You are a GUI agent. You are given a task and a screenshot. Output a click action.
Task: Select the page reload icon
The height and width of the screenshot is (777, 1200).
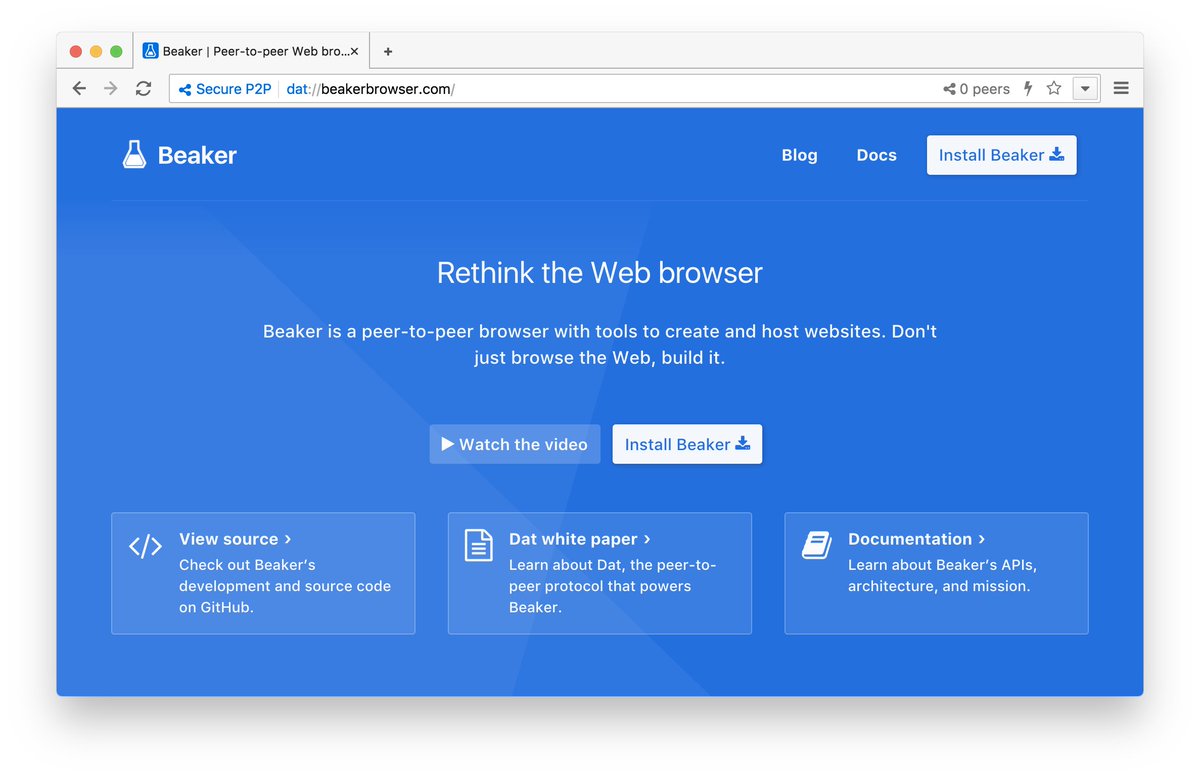pos(143,88)
